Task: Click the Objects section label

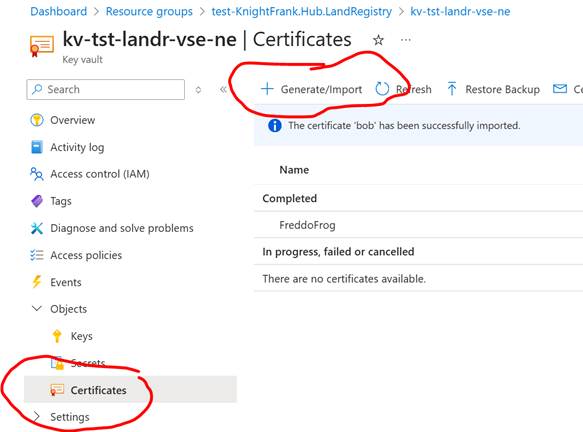Action: [x=68, y=309]
